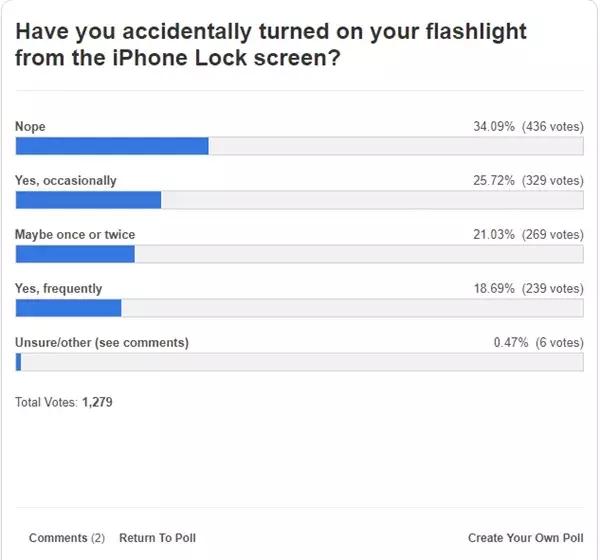Select Create Your Own Poll link
The width and height of the screenshot is (600, 560).
tap(525, 538)
